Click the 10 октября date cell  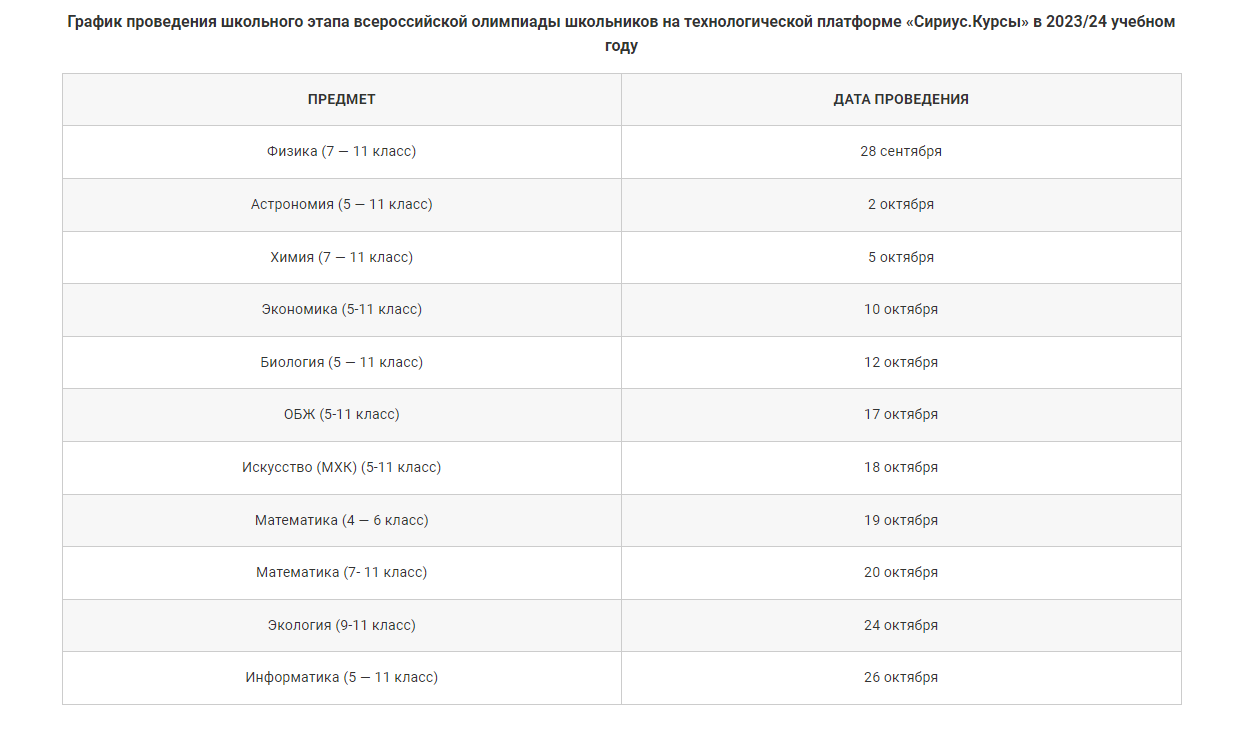click(x=901, y=310)
